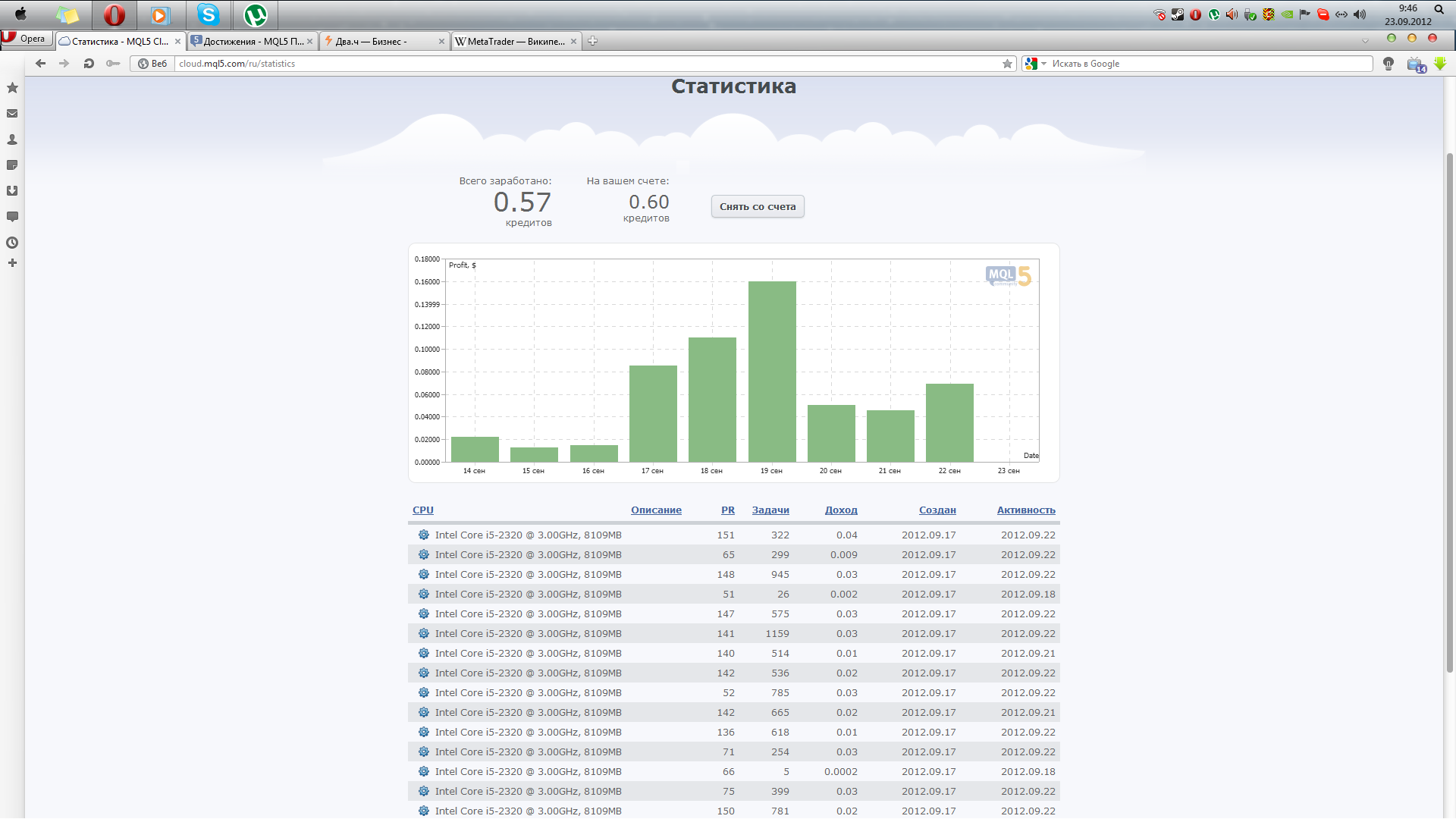This screenshot has height=819, width=1456.
Task: Switch to the Достижения - MQL5 tab
Action: 252,42
